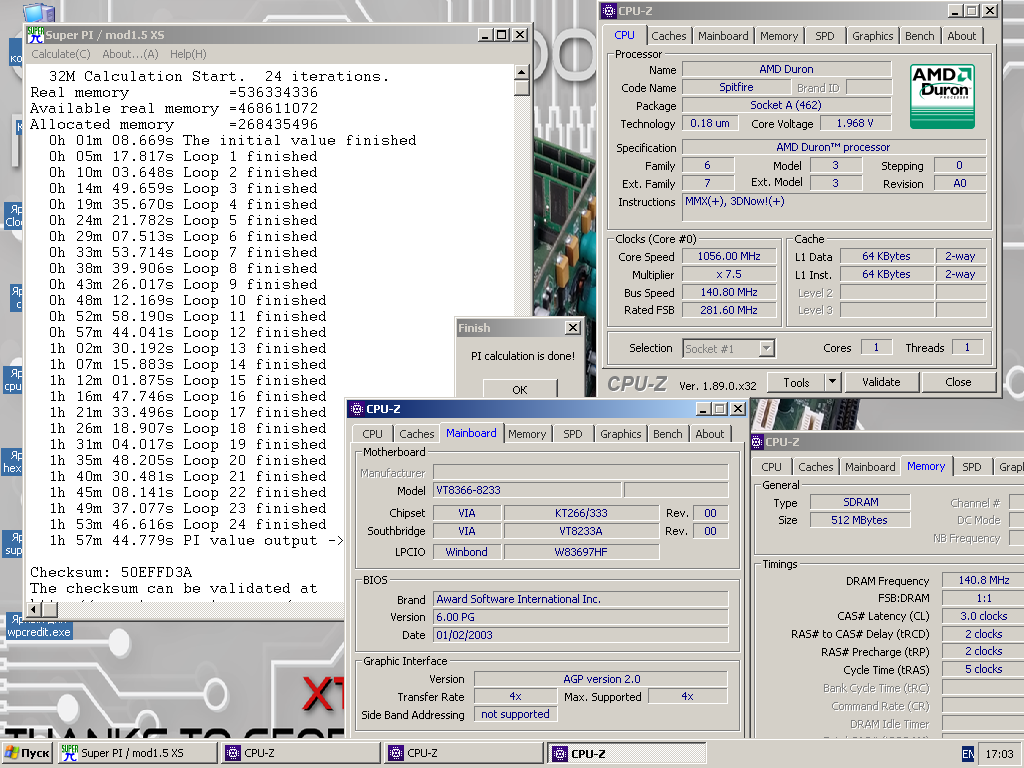Select Bench tab in Mainboard CPU-Z window

[x=667, y=434]
